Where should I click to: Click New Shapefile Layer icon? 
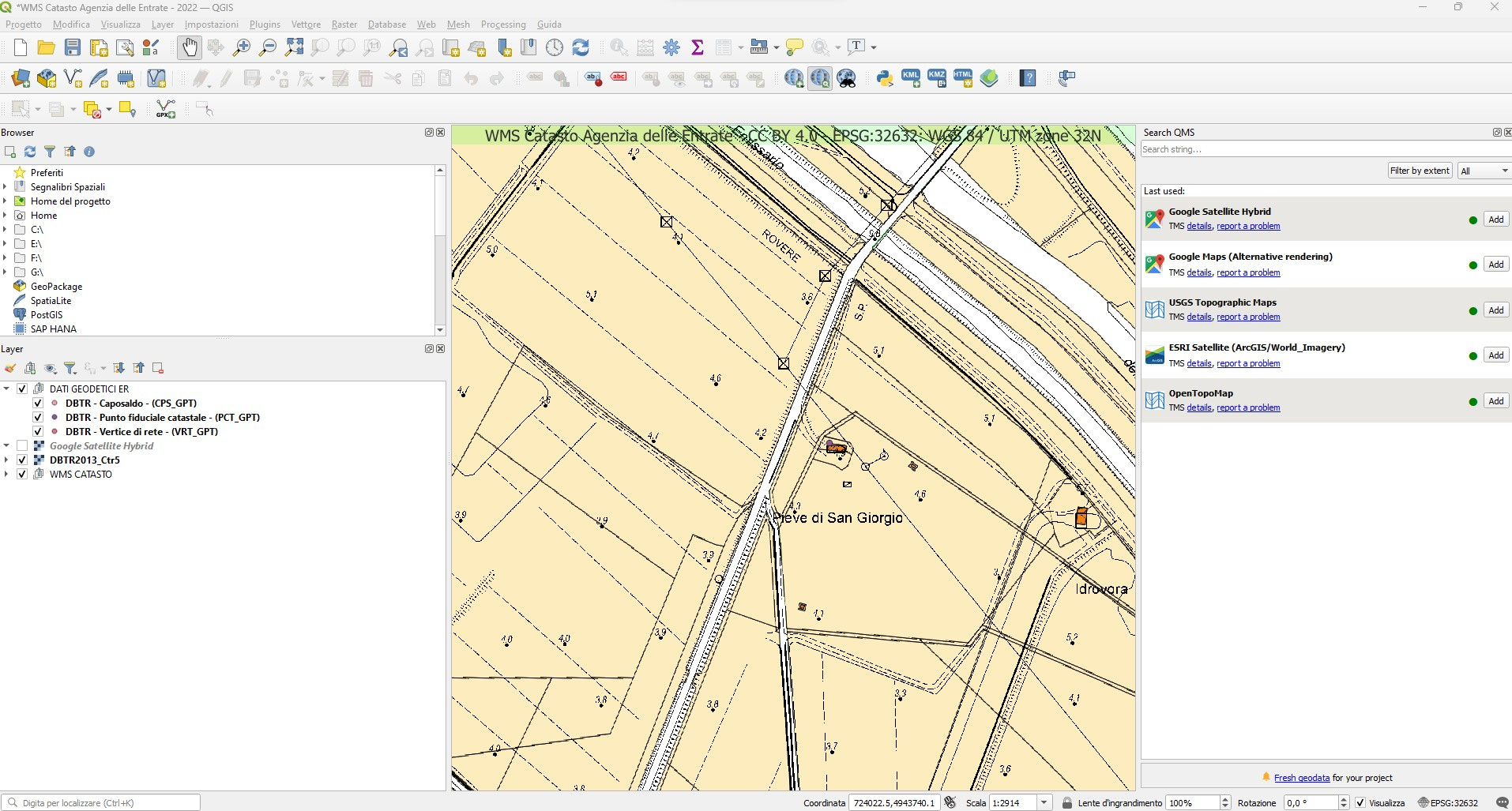pyautogui.click(x=73, y=78)
